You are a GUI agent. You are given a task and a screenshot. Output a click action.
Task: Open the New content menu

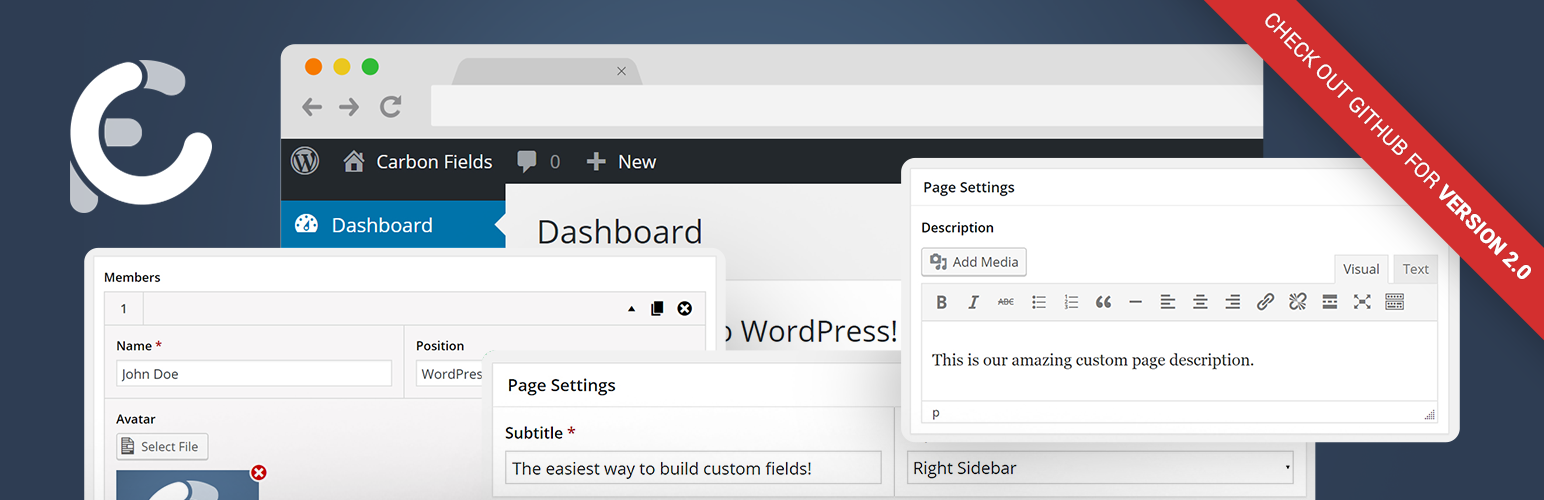(621, 161)
